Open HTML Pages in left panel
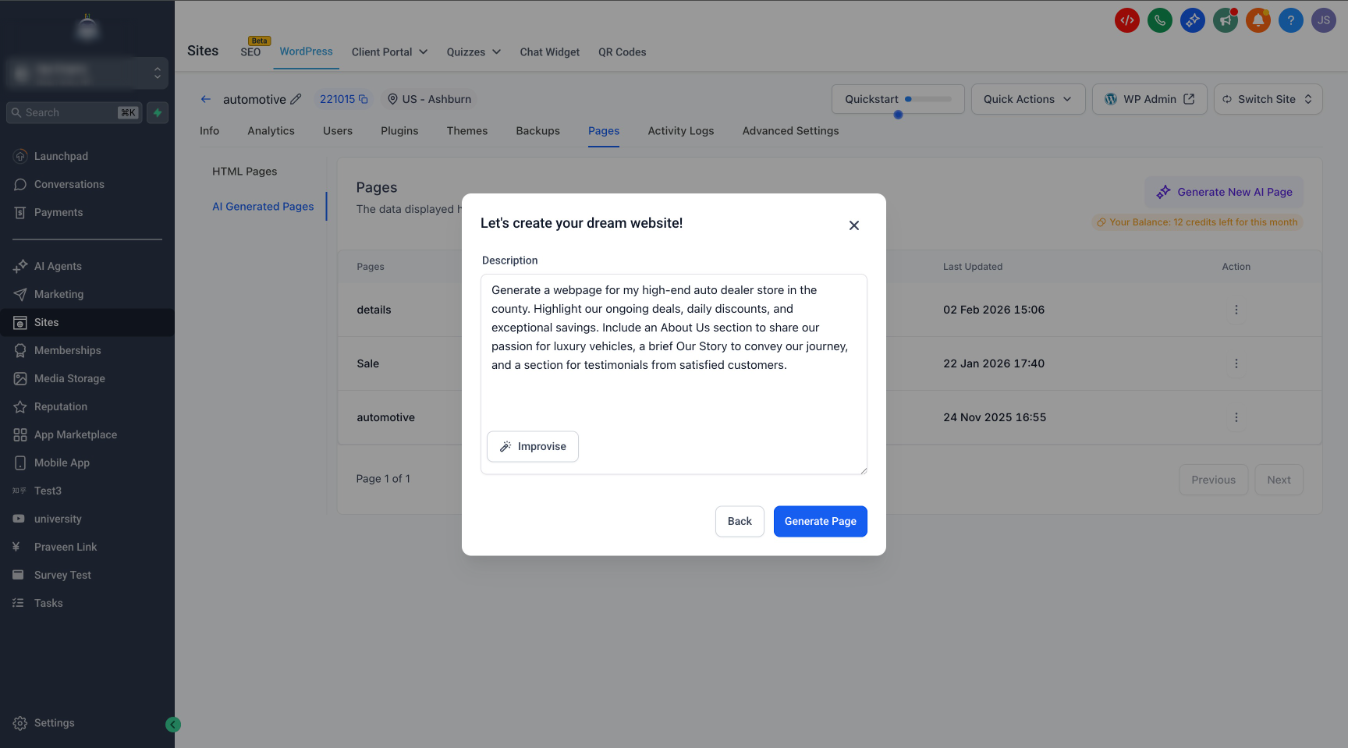This screenshot has height=748, width=1348. [x=245, y=172]
